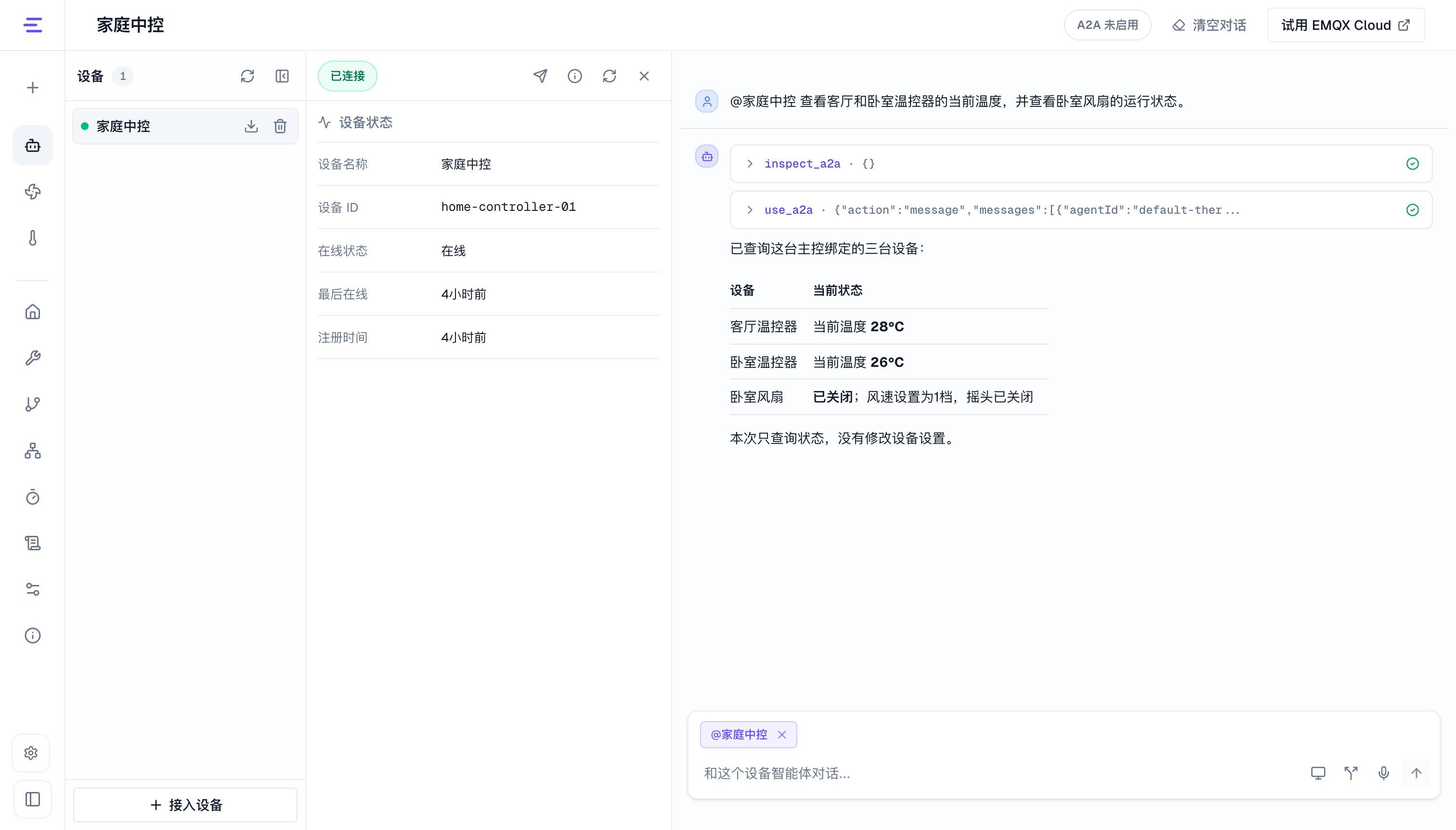Screen dimensions: 1456x830
Task: Click the 已连接 status badge
Action: [347, 76]
